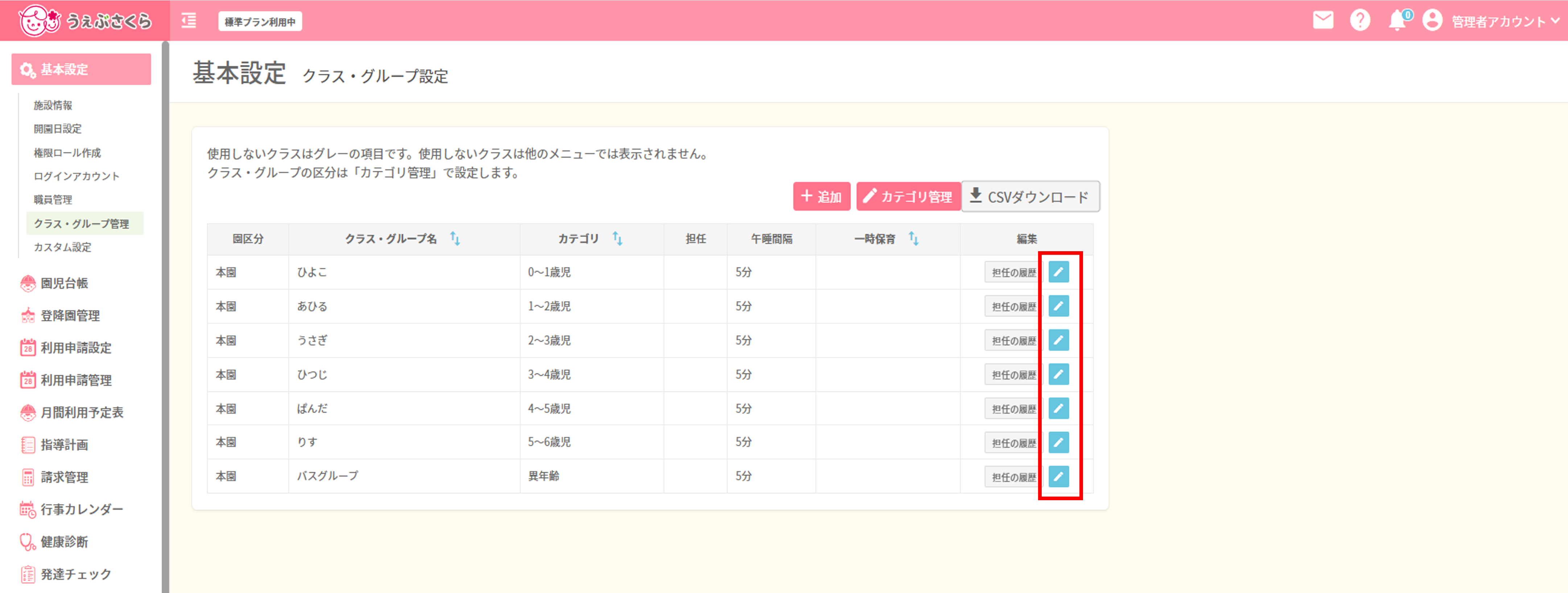Edit the ひよこ class with pencil icon

(1058, 272)
